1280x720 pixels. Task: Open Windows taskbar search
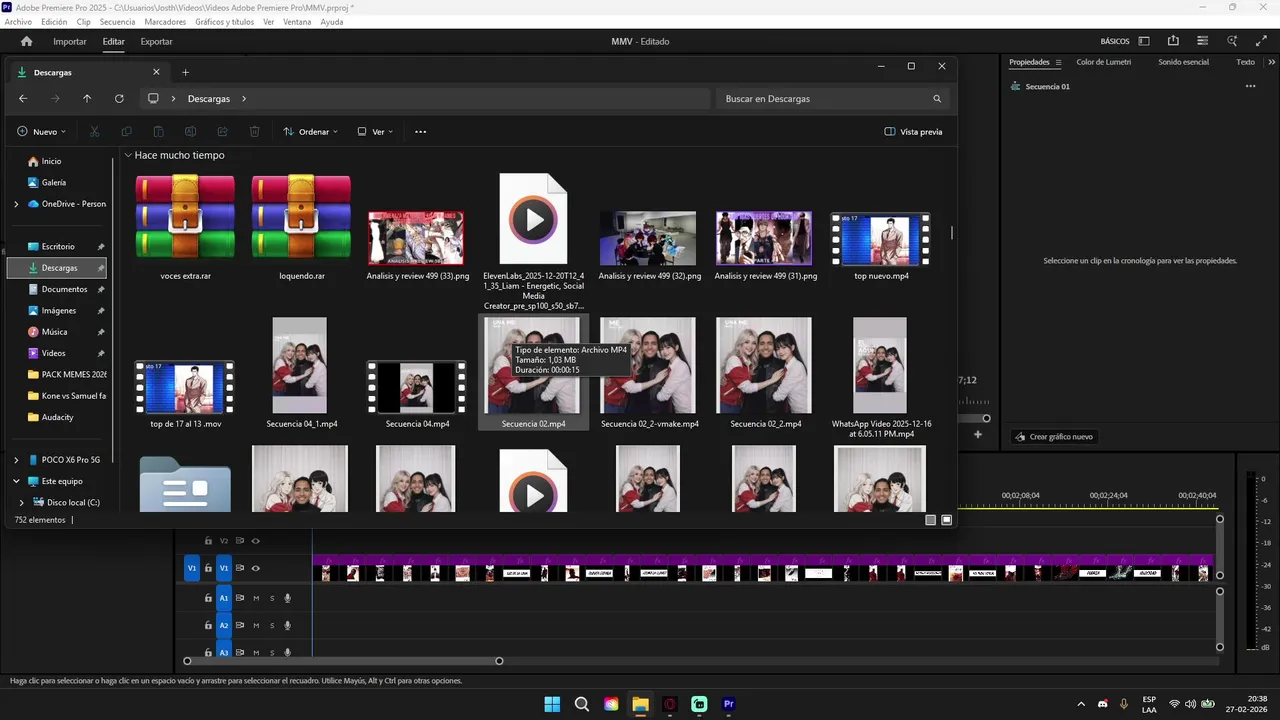coord(581,704)
